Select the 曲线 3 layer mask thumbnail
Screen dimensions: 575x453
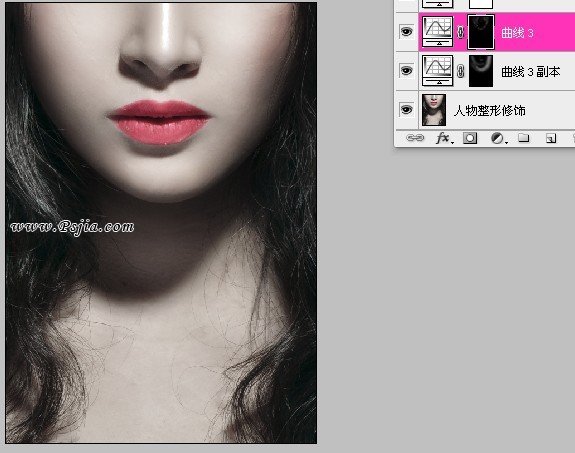480,32
